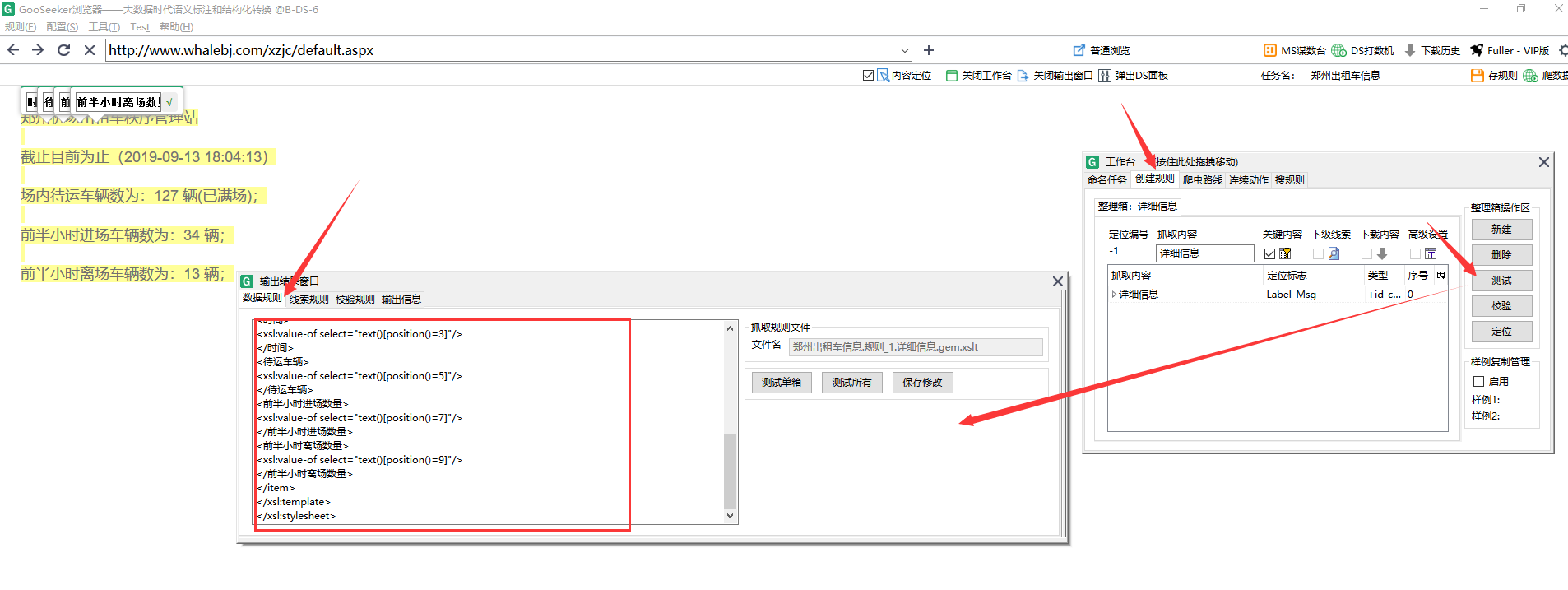Viewport: 1568px width, 590px height.
Task: Click the code scrollbar up arrow
Action: pyautogui.click(x=730, y=328)
